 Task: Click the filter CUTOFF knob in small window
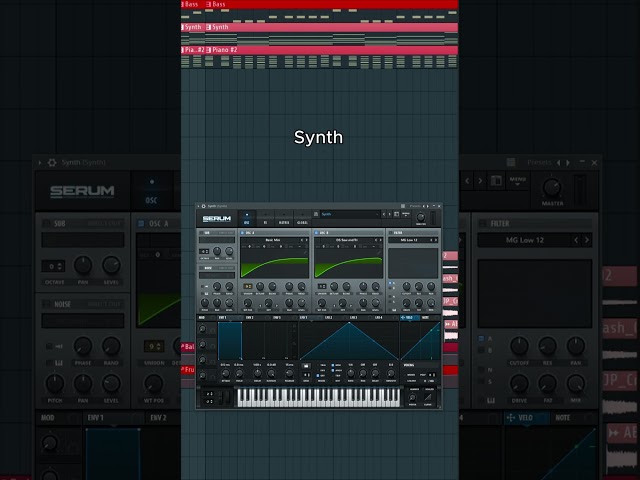coord(407,286)
